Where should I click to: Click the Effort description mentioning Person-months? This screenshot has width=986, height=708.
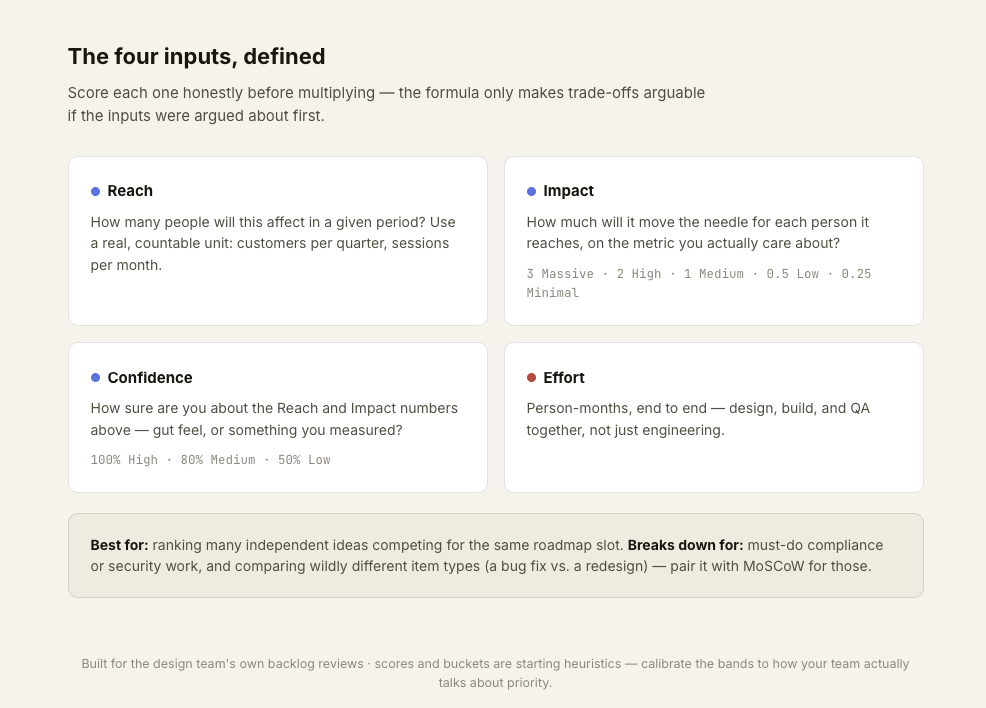[698, 419]
